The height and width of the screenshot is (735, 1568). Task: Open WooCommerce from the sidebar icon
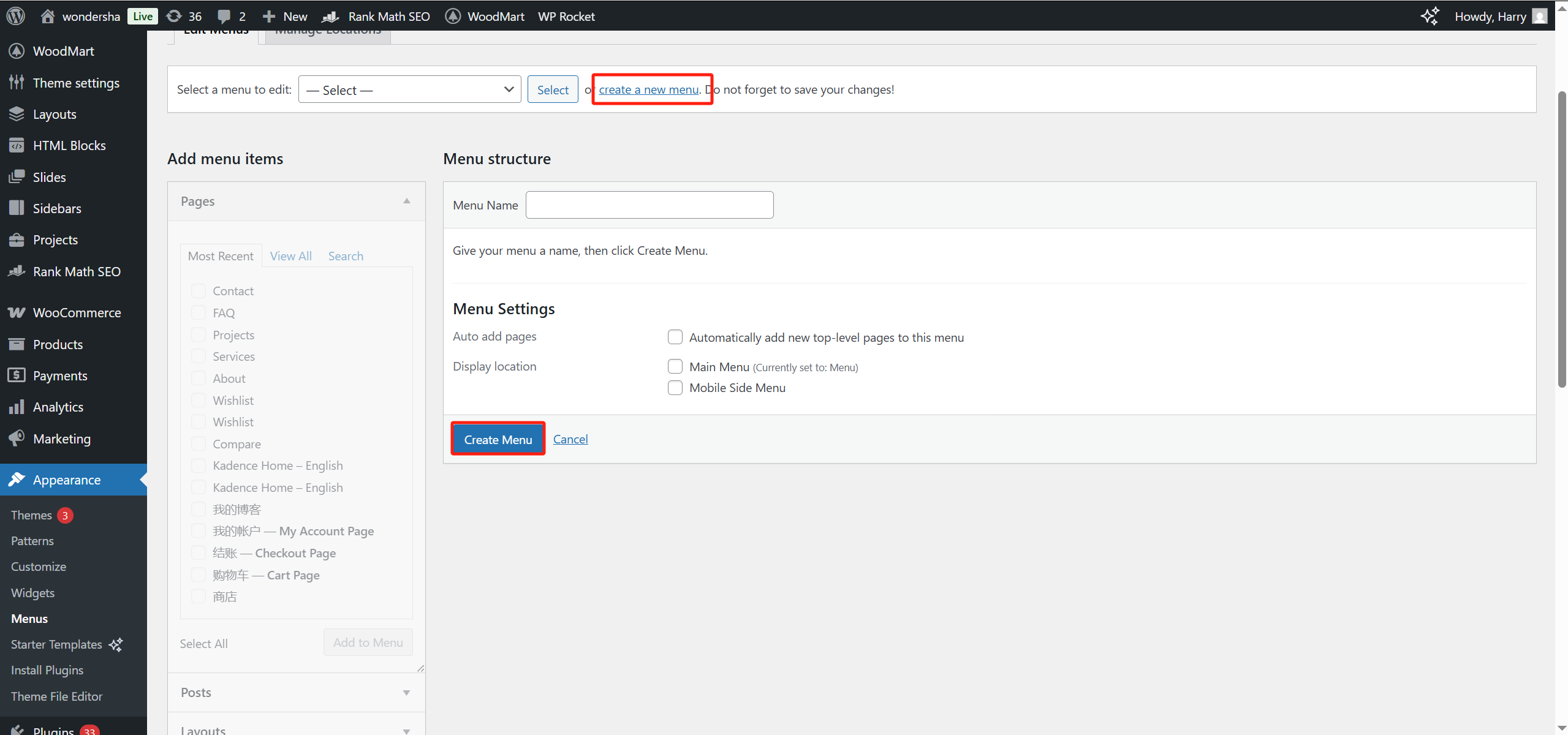tap(17, 312)
